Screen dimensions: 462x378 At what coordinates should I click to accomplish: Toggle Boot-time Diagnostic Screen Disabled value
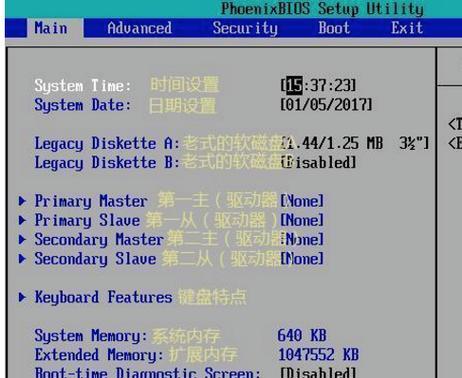click(x=318, y=372)
